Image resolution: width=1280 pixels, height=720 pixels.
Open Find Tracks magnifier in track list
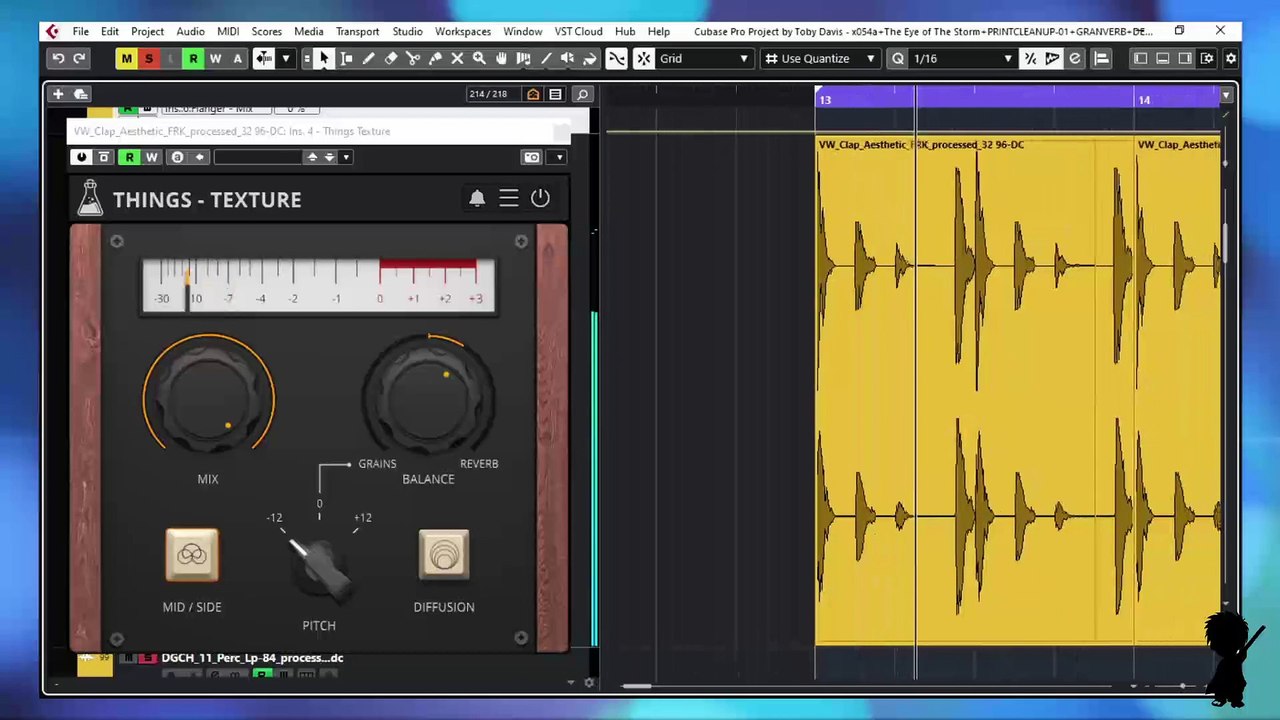point(582,95)
